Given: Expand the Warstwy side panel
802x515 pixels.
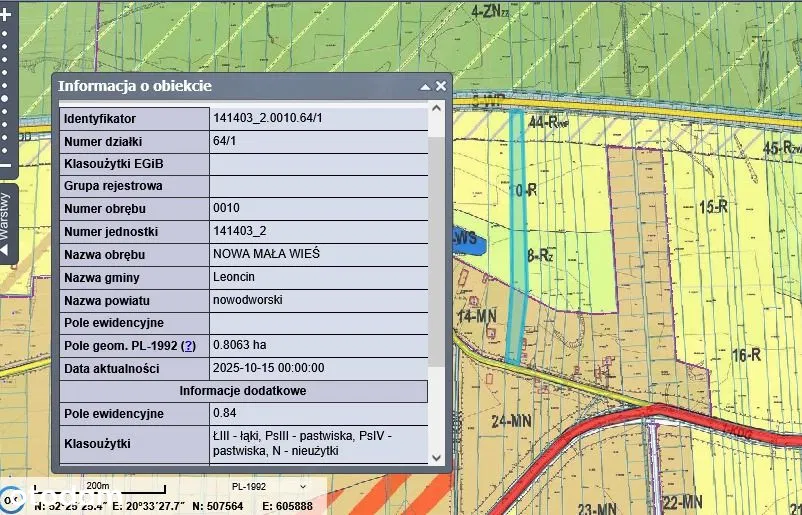Looking at the screenshot, I should click(x=6, y=223).
